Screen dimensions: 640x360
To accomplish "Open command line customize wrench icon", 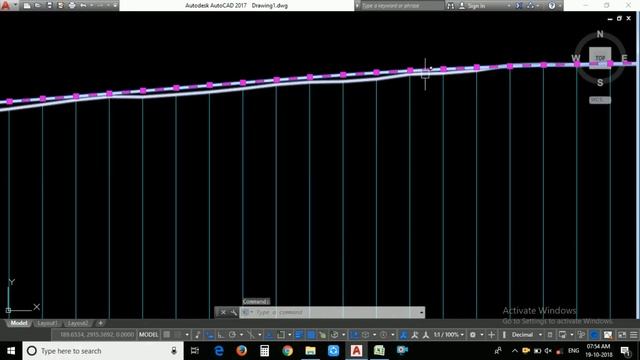I will tap(233, 312).
